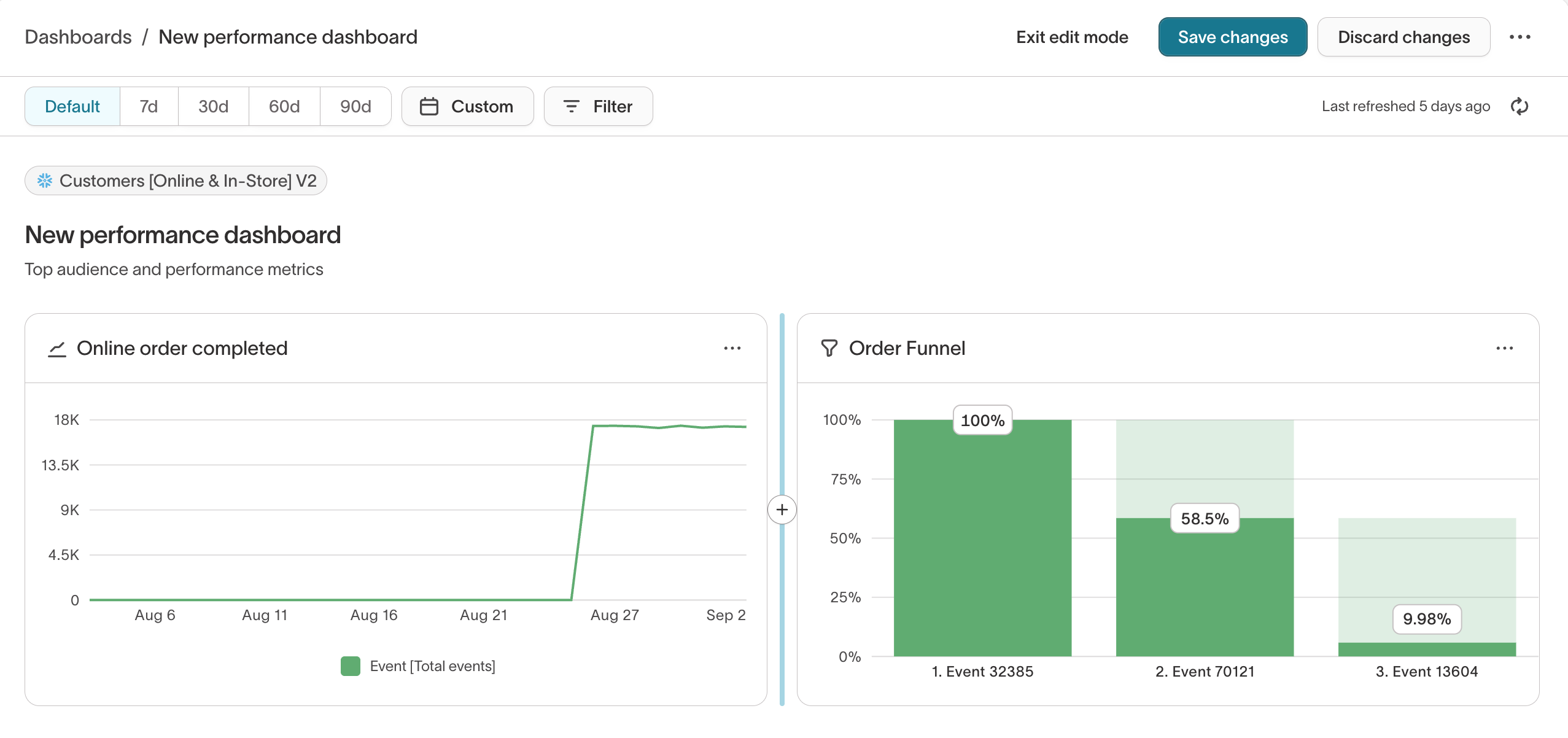Click the plus icon between tiles

point(782,510)
